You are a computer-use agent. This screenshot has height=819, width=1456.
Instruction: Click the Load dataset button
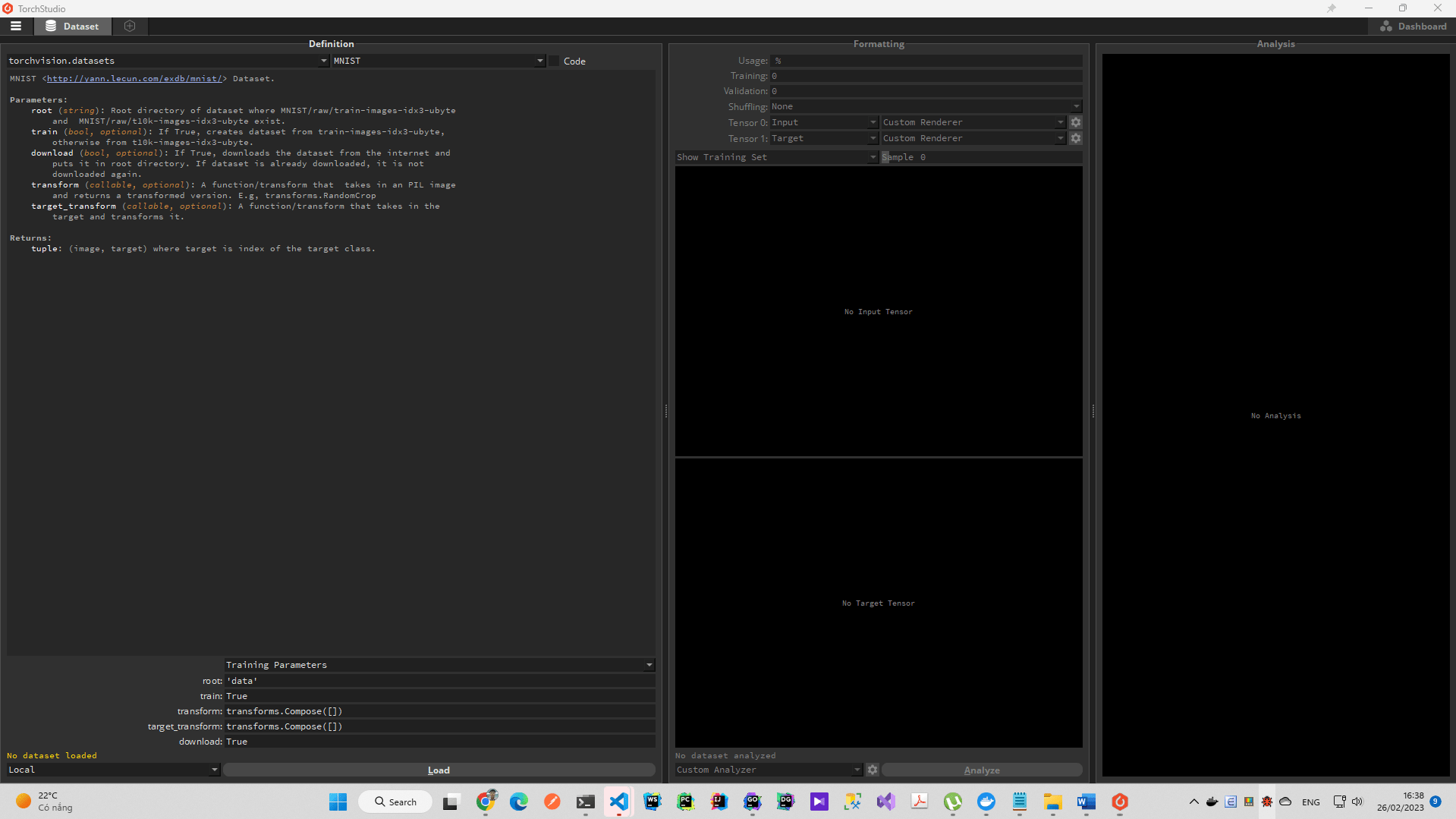pos(439,770)
